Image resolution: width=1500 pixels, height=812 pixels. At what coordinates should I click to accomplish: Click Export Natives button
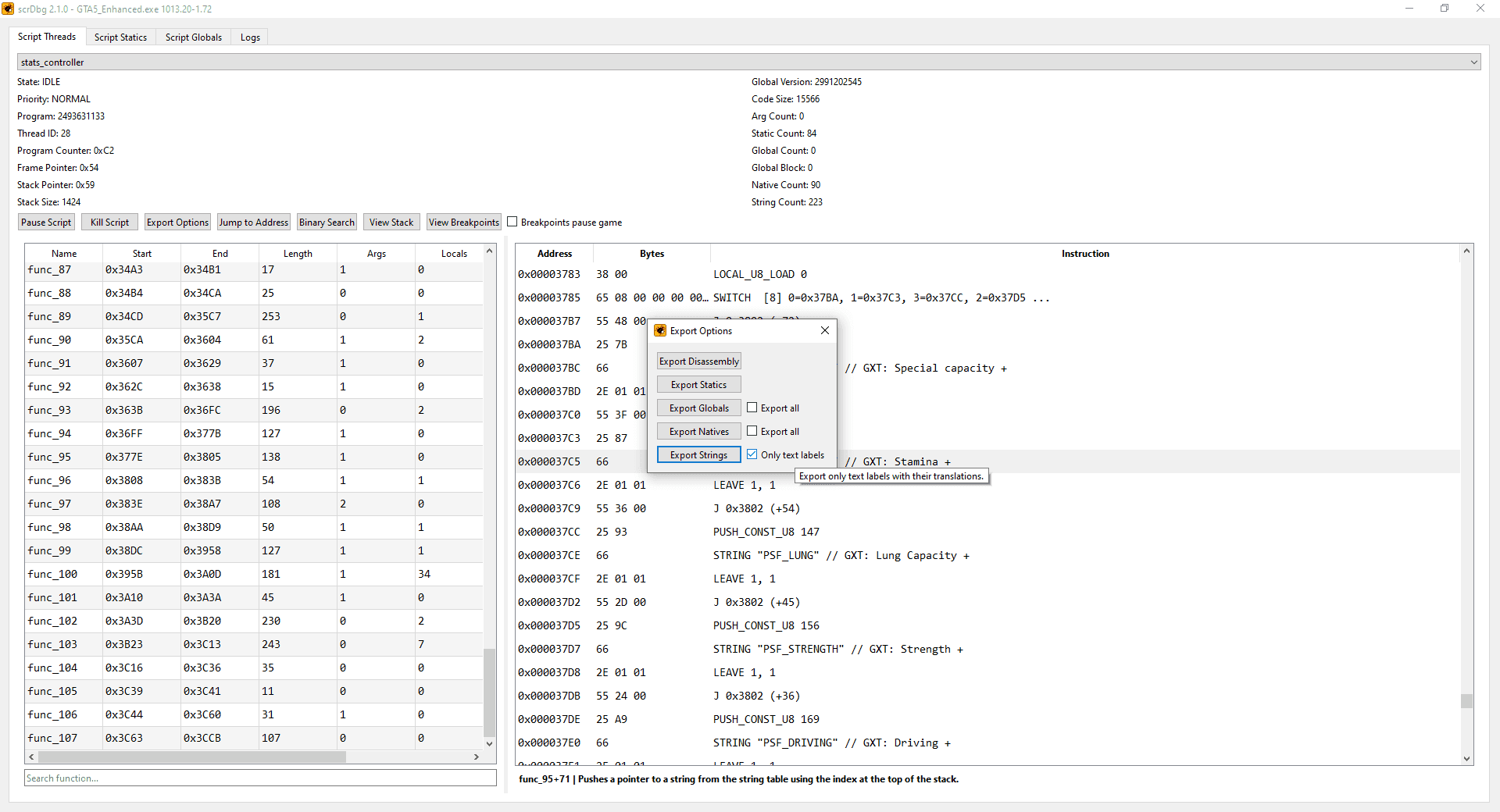698,431
